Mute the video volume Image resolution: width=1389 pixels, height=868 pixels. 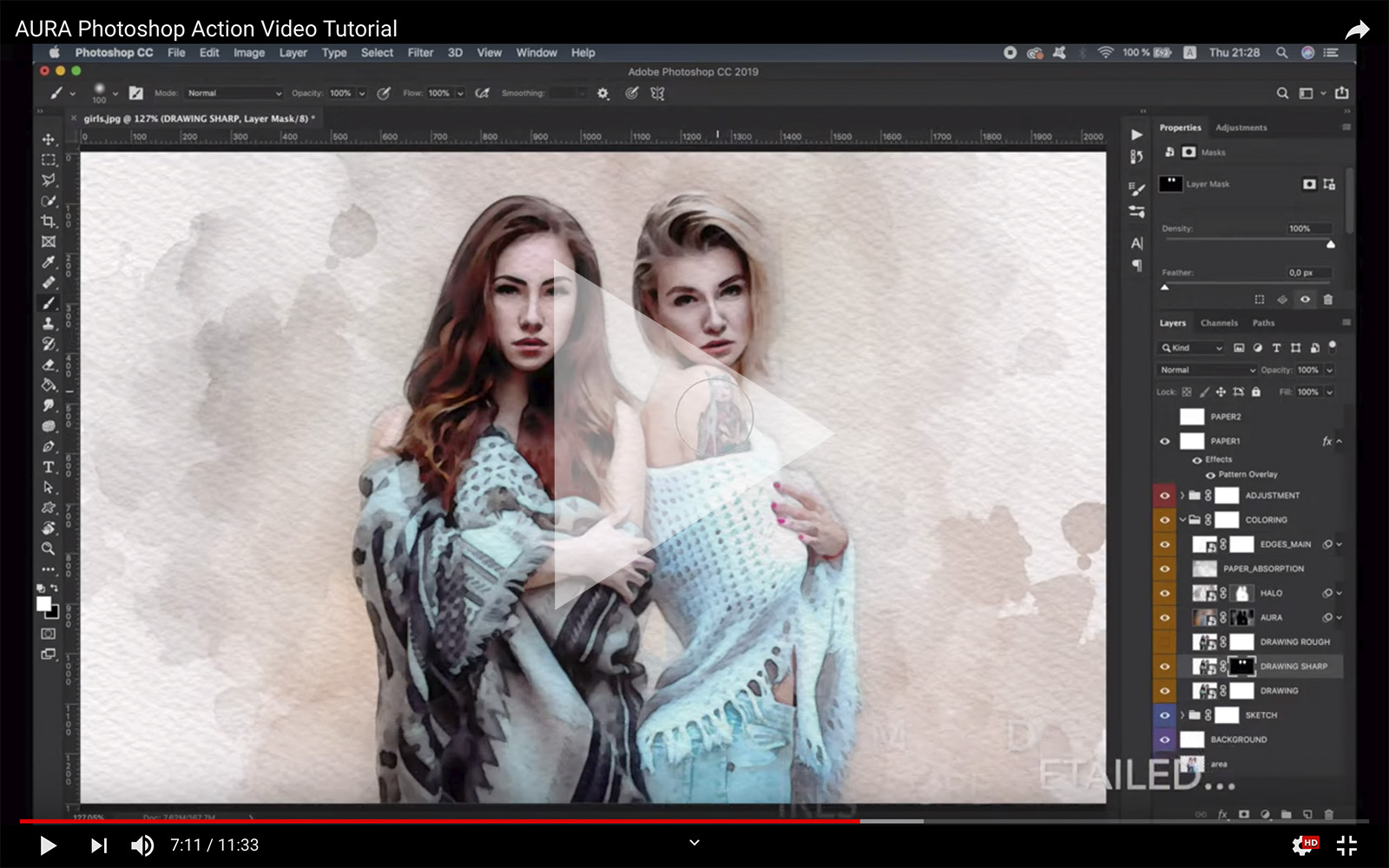[x=142, y=845]
